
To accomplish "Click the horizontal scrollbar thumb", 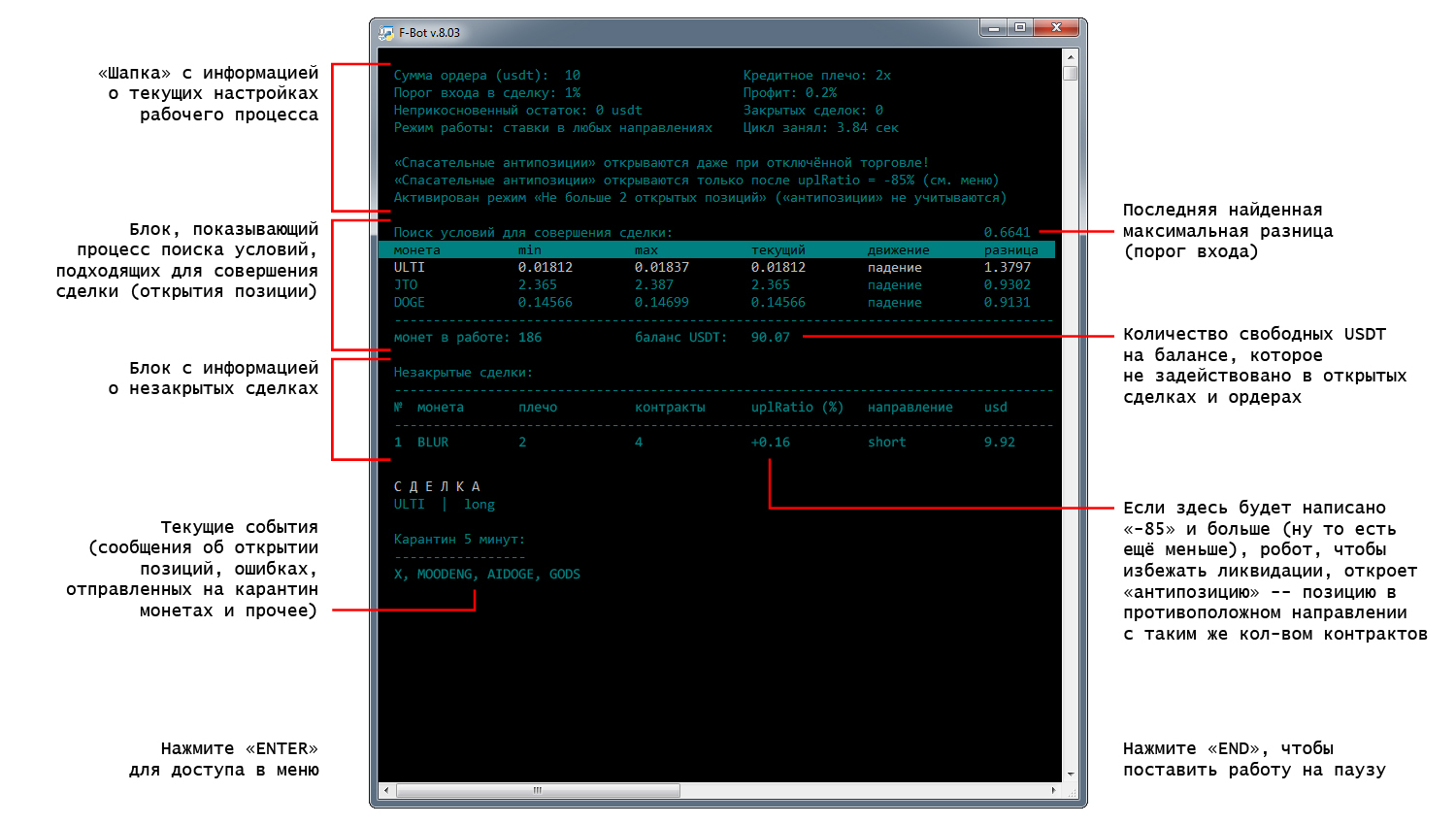I will click(x=538, y=791).
